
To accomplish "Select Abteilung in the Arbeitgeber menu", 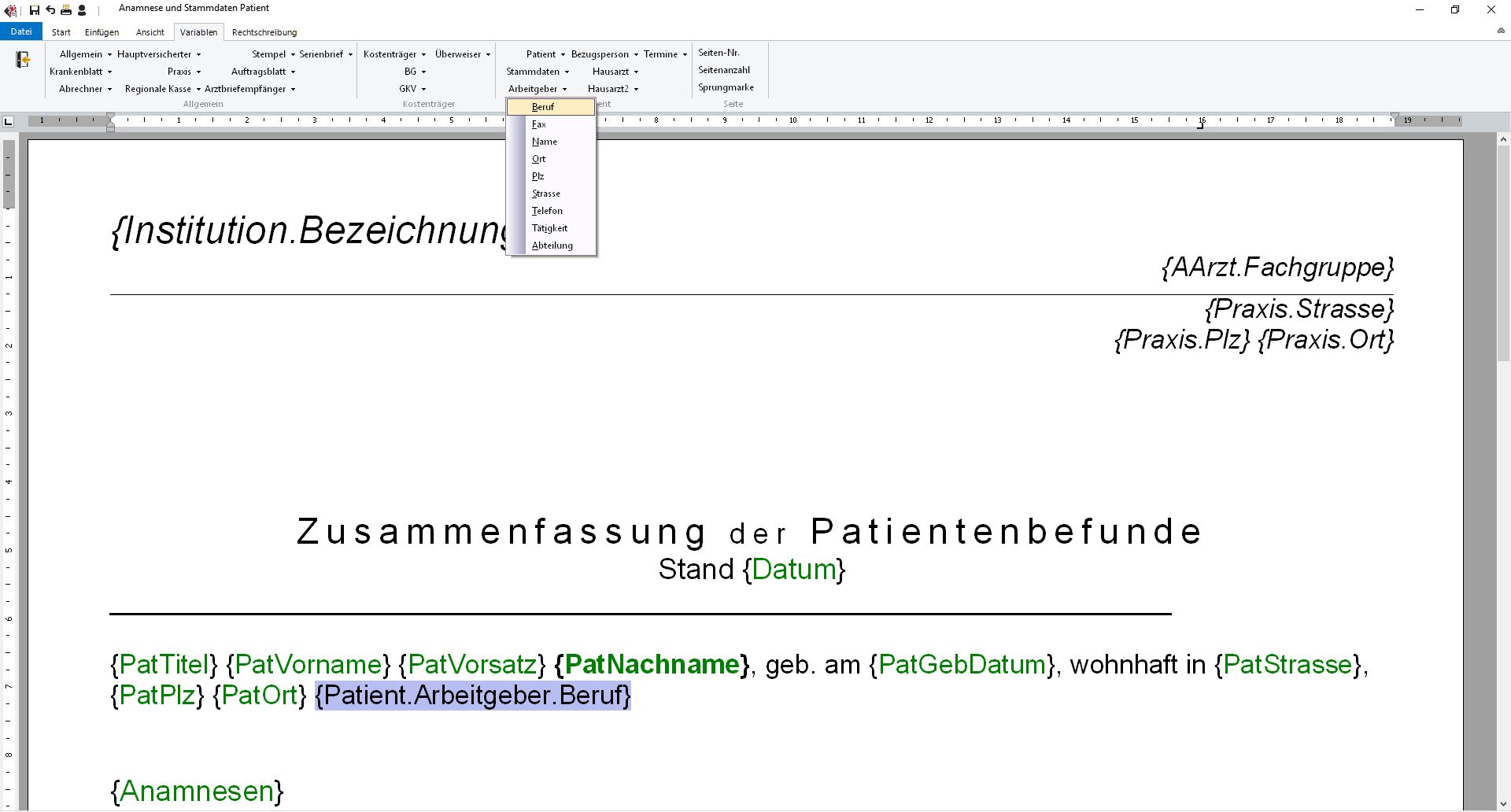I will (x=551, y=245).
